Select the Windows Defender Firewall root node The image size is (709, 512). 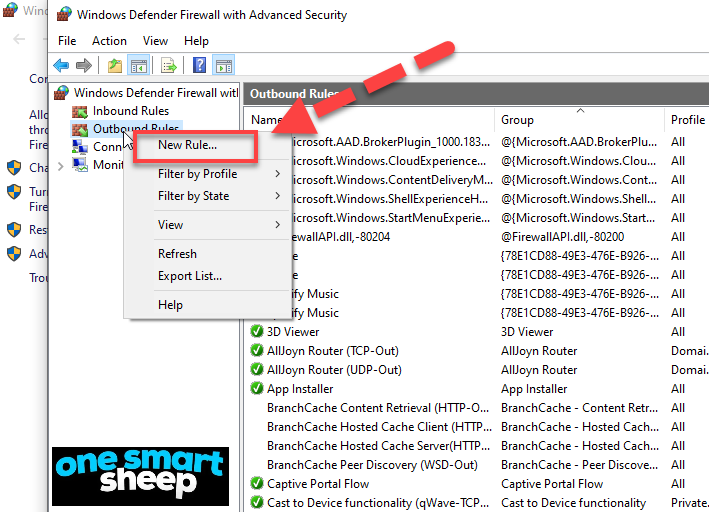156,93
